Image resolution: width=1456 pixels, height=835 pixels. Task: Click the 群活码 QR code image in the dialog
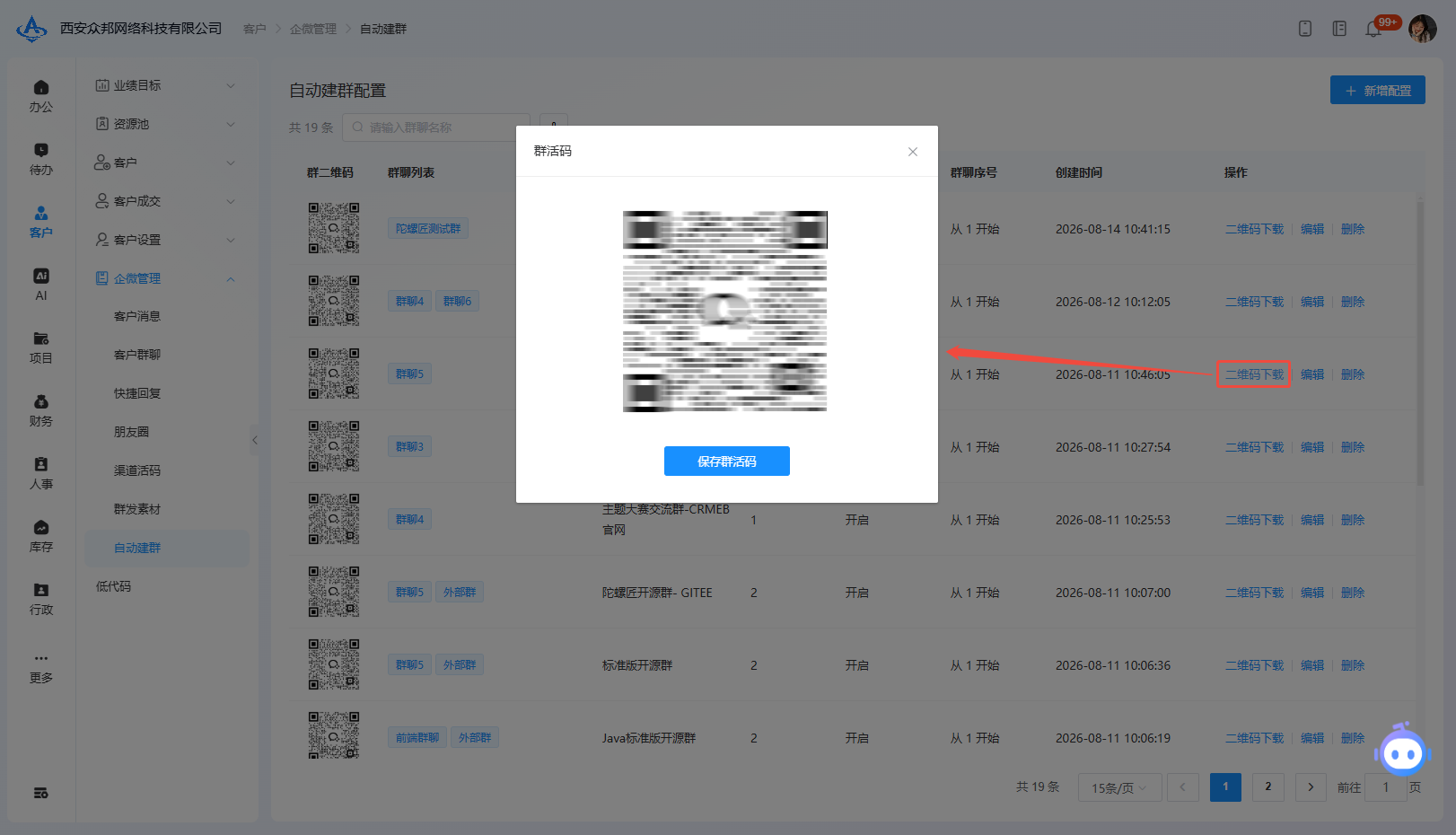725,312
